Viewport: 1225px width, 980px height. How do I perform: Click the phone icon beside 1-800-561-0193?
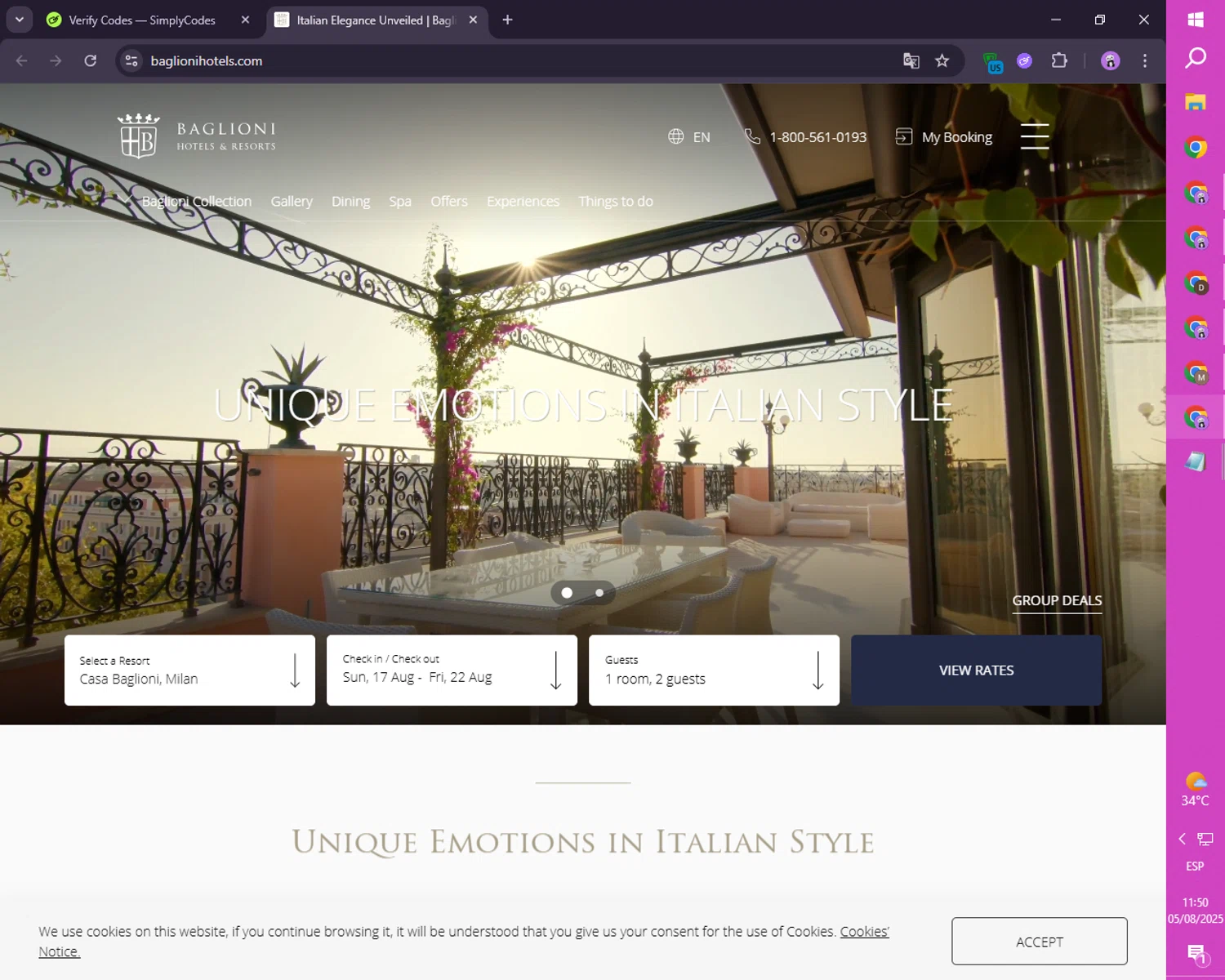click(752, 136)
